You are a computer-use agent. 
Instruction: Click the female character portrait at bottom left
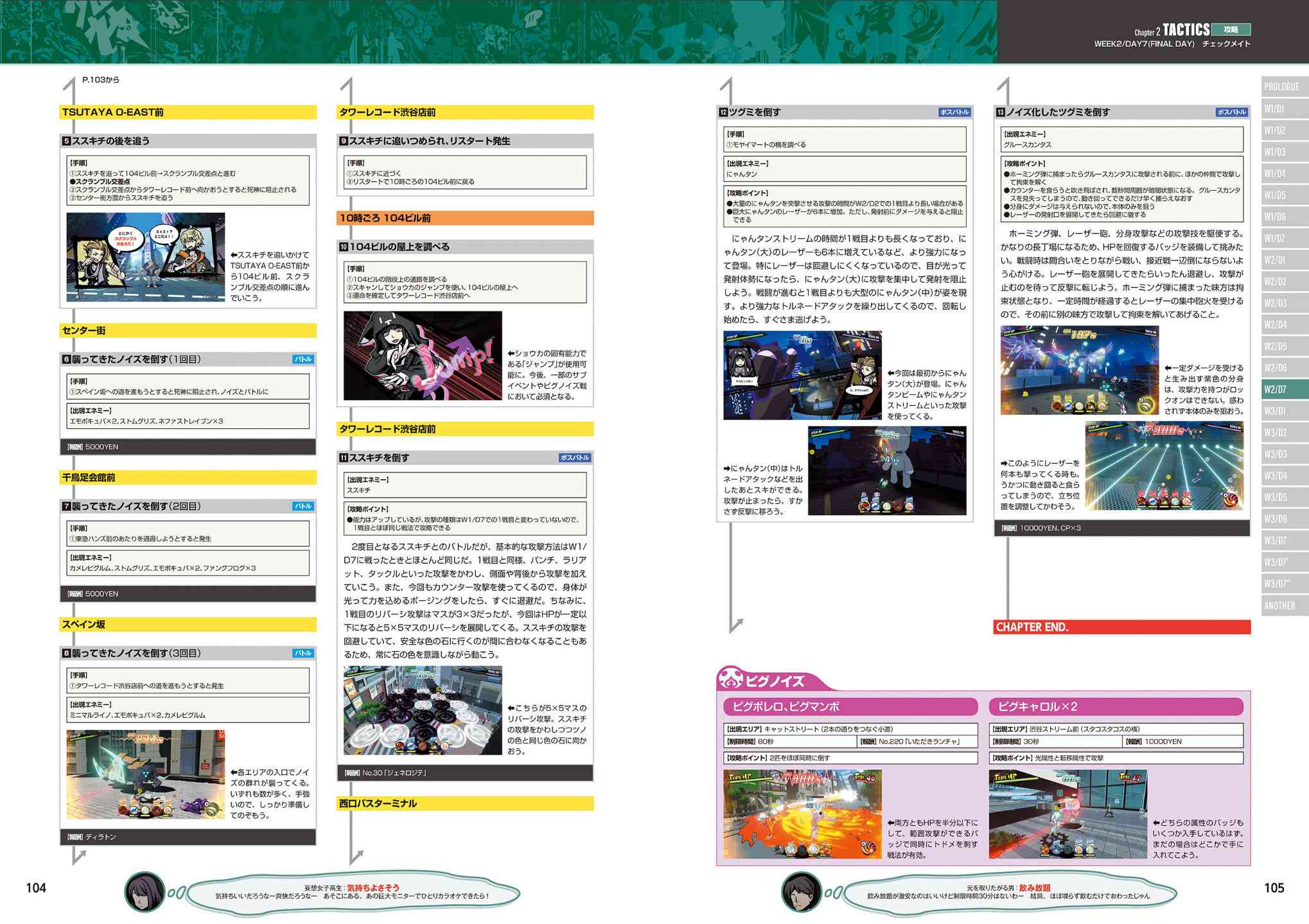pos(145,892)
